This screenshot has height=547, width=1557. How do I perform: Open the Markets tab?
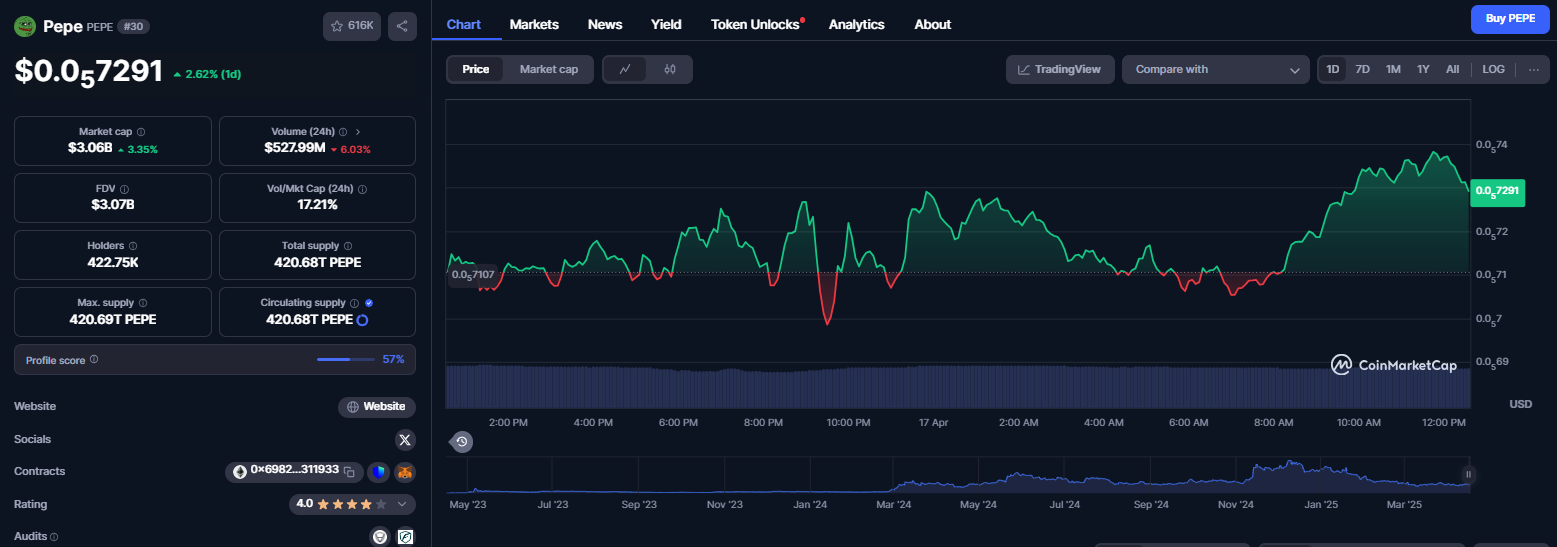point(534,24)
